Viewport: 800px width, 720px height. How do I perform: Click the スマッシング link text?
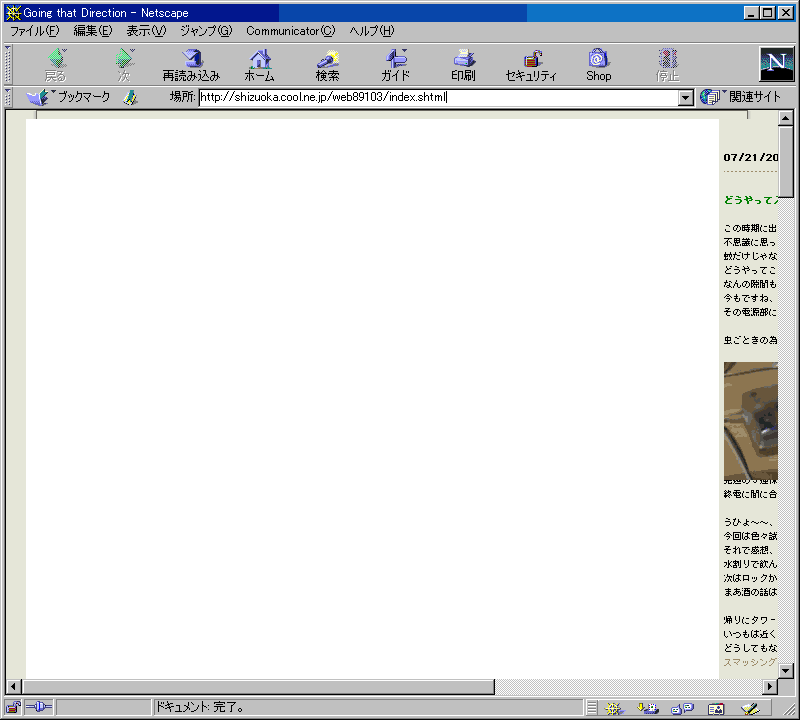(751, 662)
